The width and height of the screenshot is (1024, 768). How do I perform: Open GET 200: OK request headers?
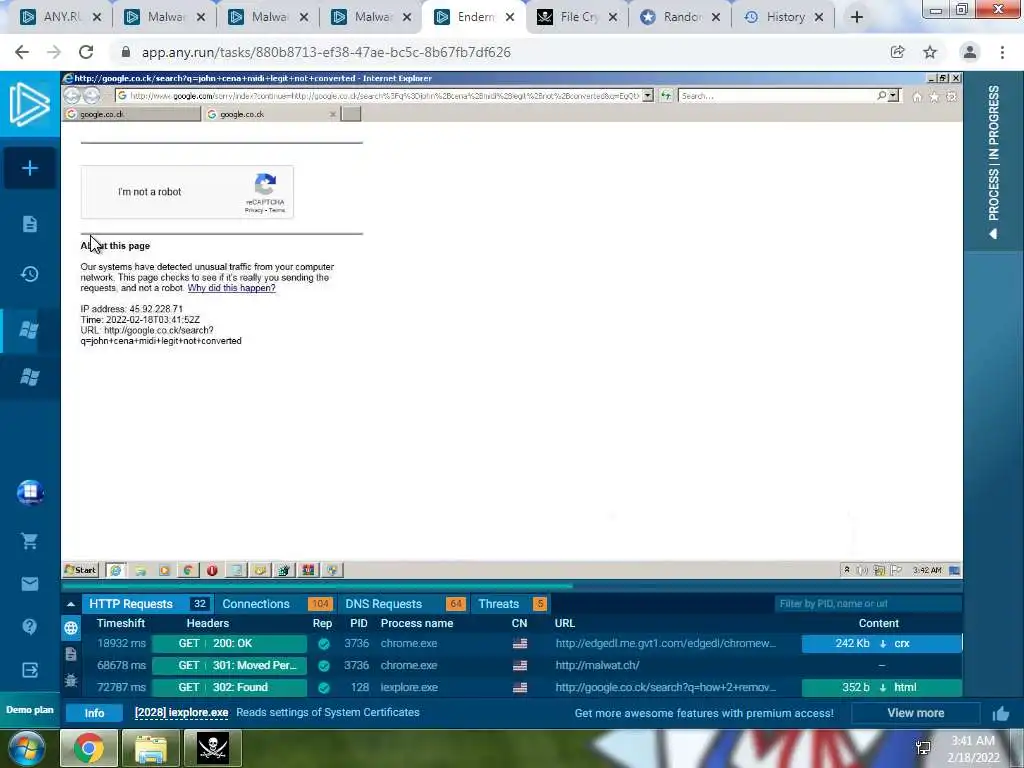(229, 643)
